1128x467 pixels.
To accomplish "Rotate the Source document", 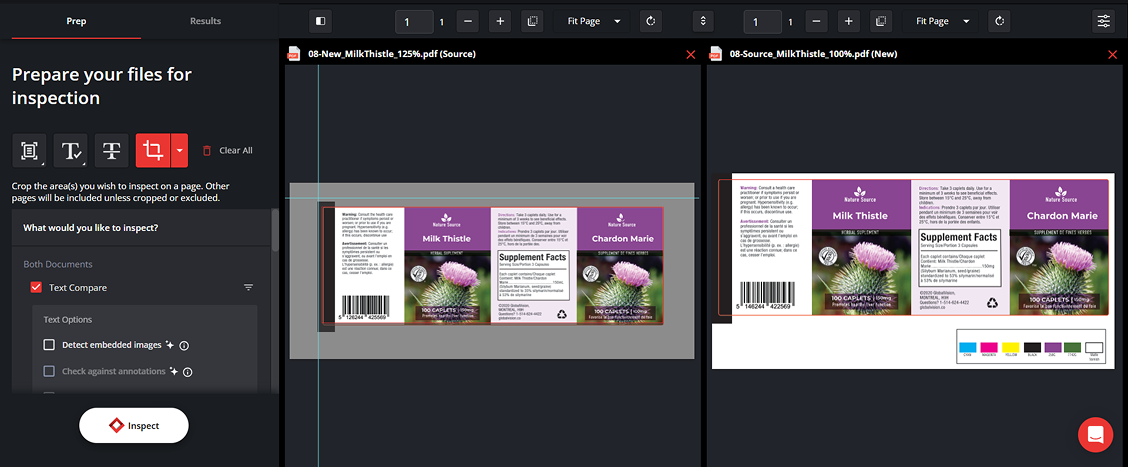I will click(651, 21).
